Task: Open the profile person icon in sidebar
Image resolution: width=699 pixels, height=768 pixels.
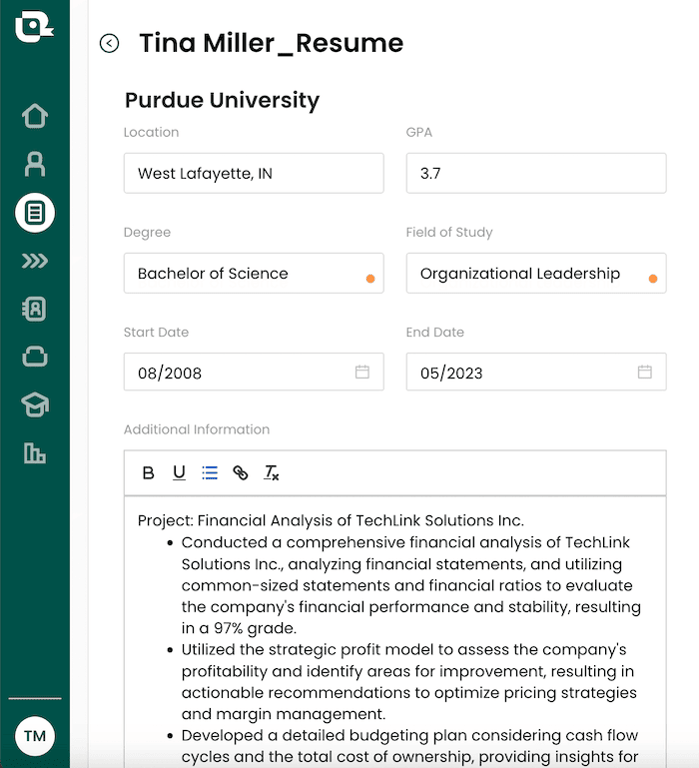Action: [x=35, y=164]
